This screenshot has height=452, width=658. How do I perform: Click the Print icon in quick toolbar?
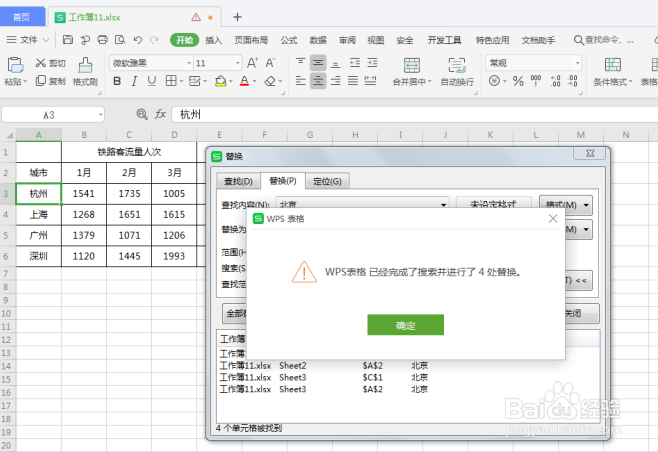coord(102,40)
